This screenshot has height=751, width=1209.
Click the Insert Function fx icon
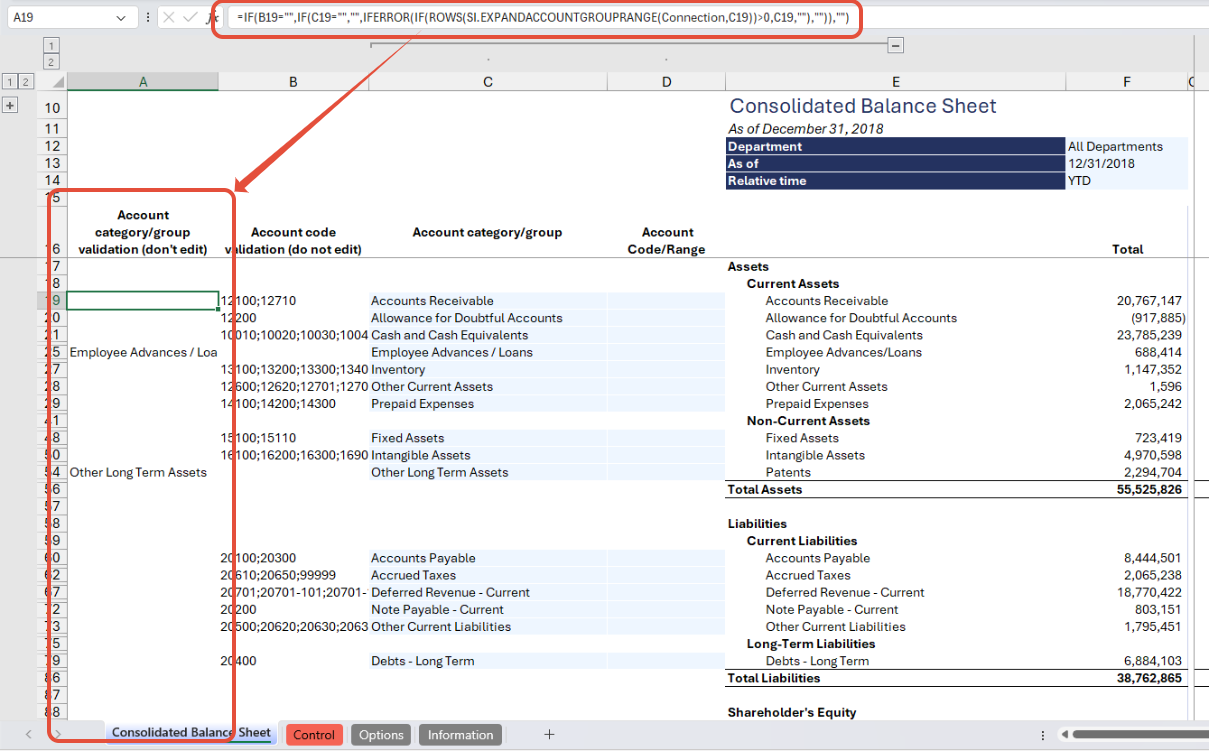[211, 18]
